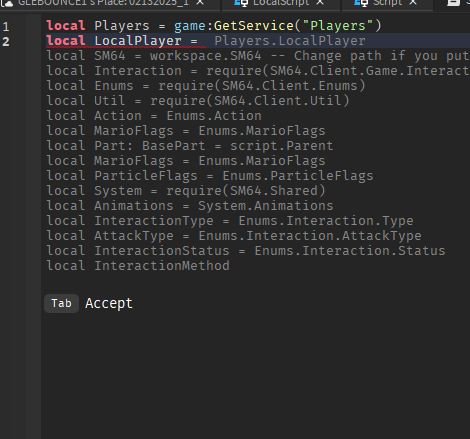Screen dimensions: 470x439
Task: Click the suggested Players.LocalPlayer ghost text
Action: pos(290,41)
